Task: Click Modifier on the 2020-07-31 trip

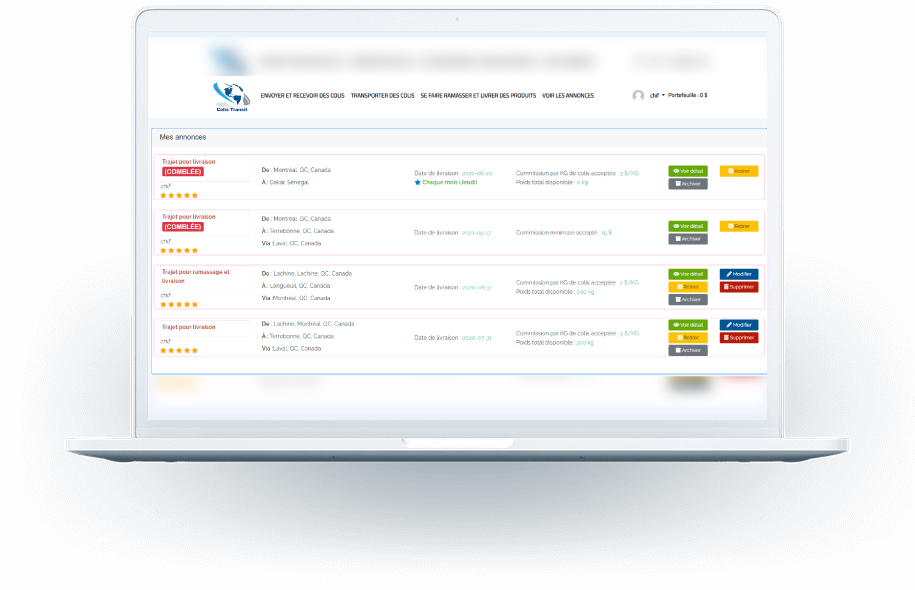Action: click(x=739, y=325)
